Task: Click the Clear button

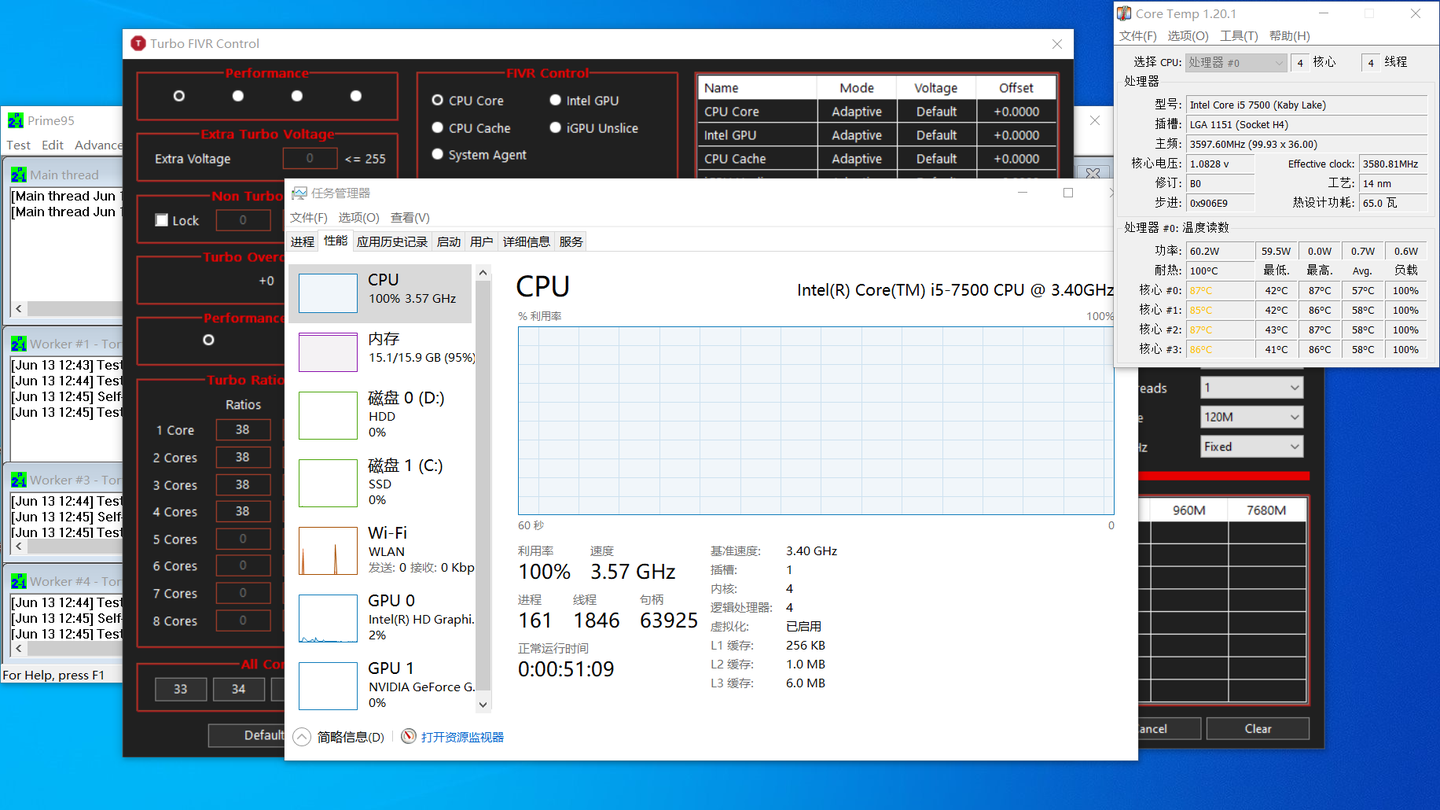Action: (x=1258, y=728)
